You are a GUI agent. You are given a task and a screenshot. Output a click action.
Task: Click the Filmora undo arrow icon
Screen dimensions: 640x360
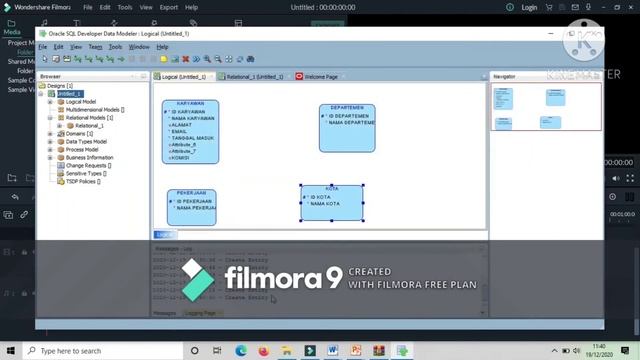click(15, 197)
